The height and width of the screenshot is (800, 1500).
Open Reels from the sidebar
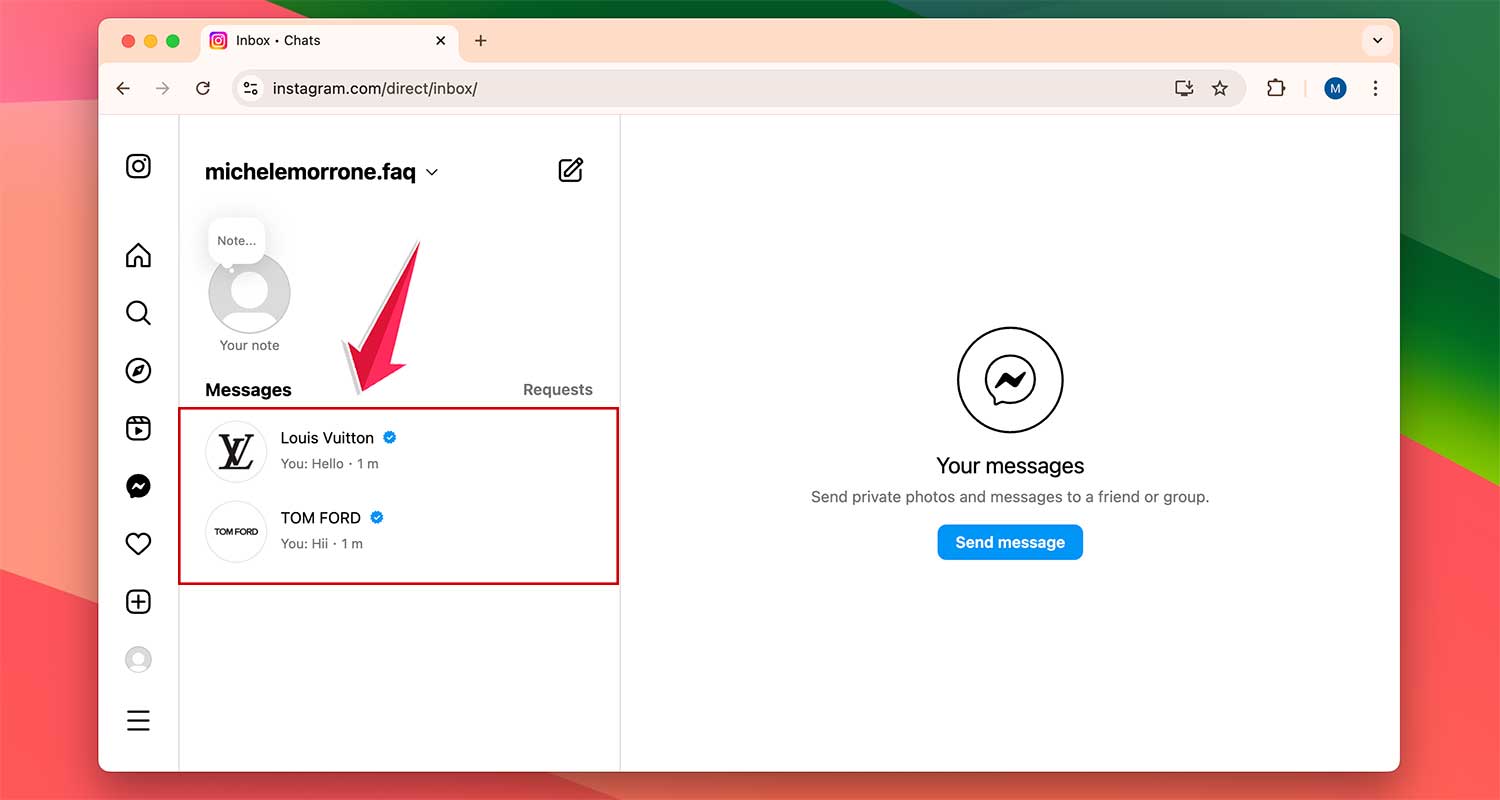coord(138,429)
